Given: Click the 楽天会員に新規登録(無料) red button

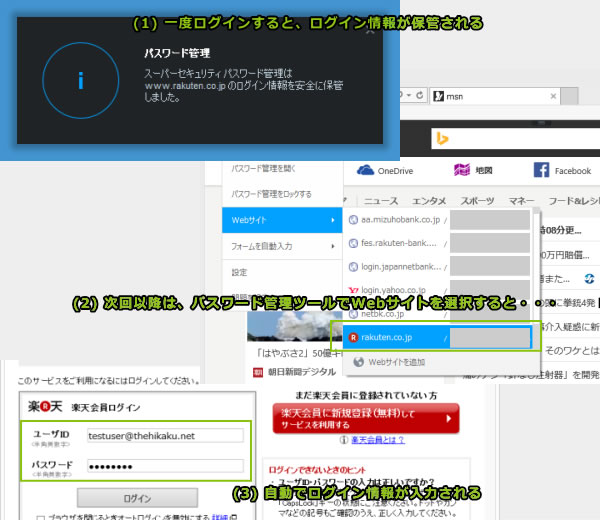Looking at the screenshot, I should [x=366, y=418].
